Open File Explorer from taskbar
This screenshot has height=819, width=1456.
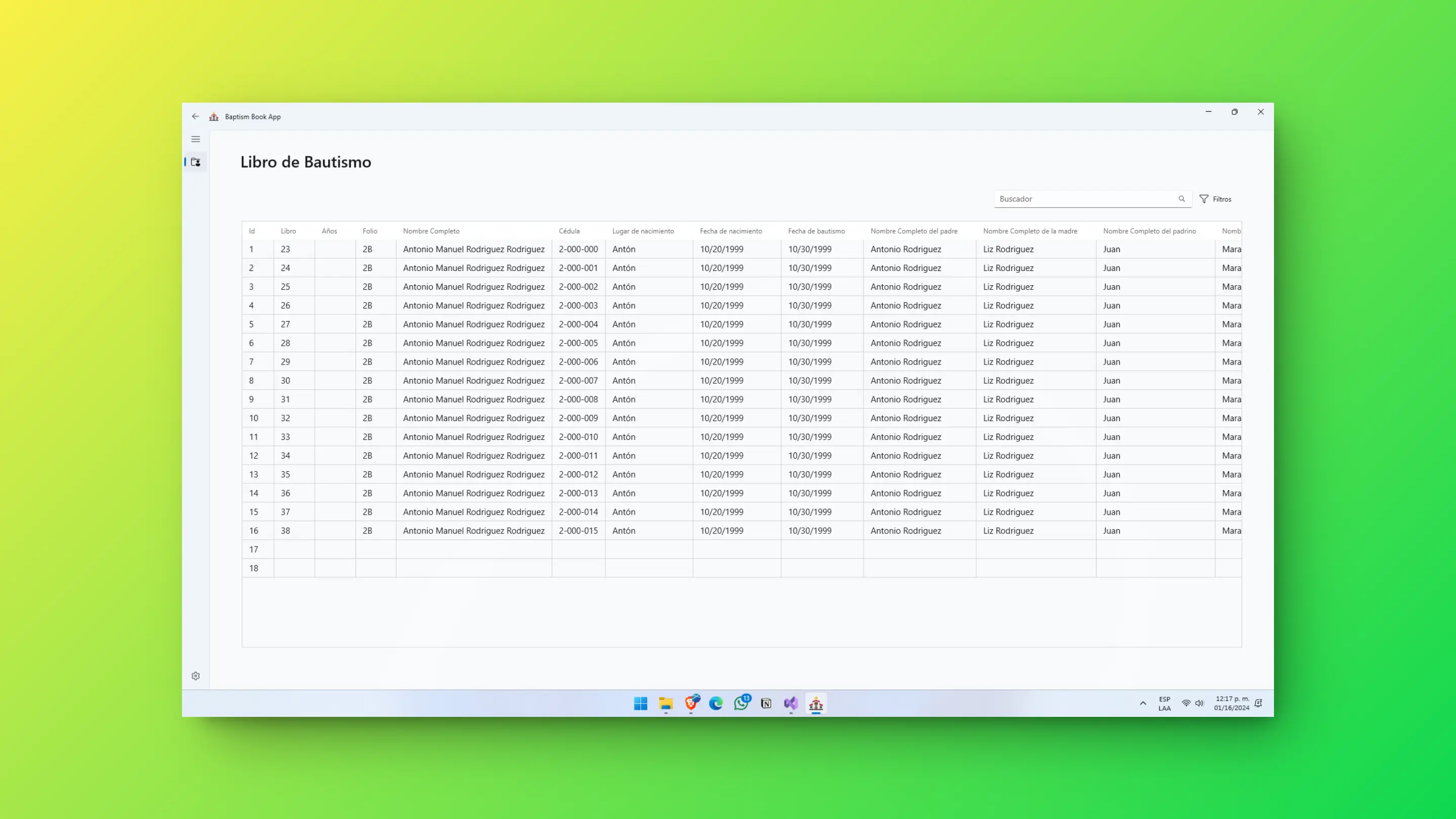(666, 704)
